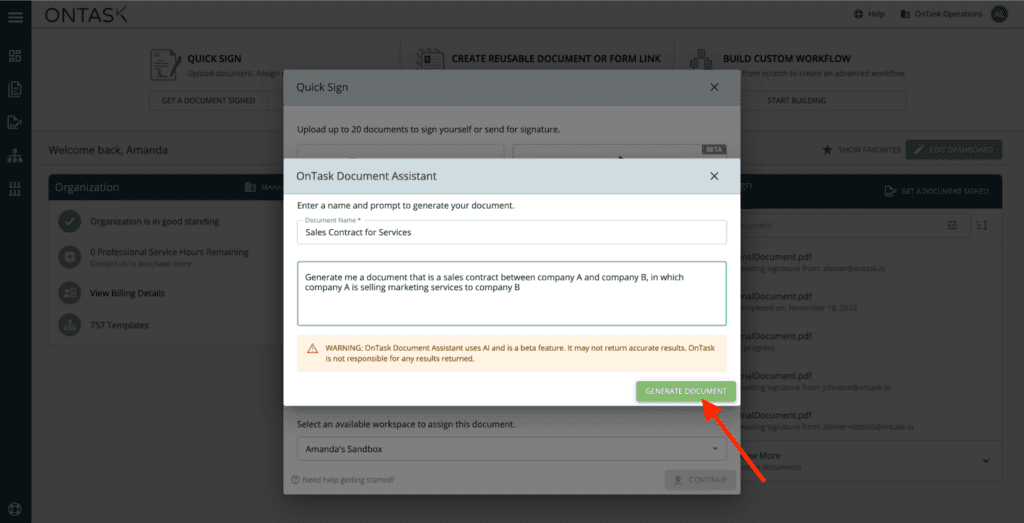Click the Generate Document button

point(686,391)
